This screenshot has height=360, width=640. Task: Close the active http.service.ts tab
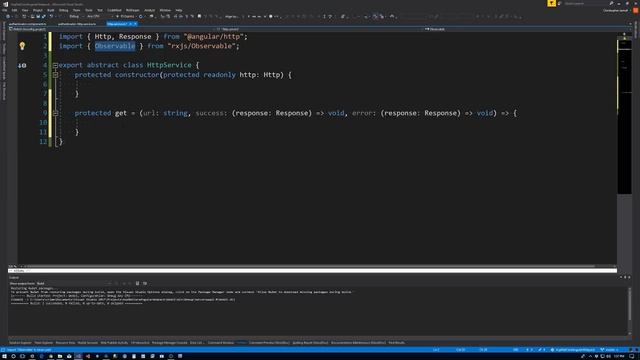tap(136, 24)
